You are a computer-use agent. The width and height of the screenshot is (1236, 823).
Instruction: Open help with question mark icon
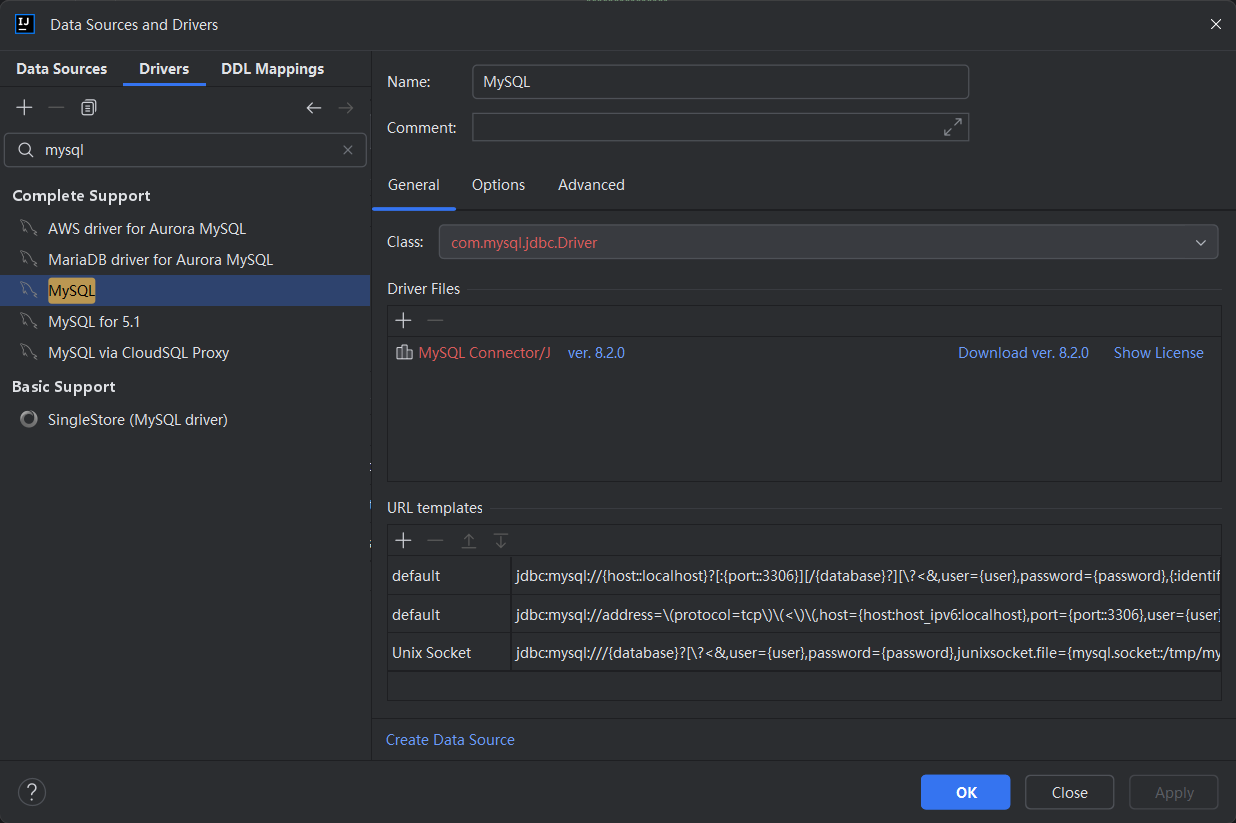[32, 792]
